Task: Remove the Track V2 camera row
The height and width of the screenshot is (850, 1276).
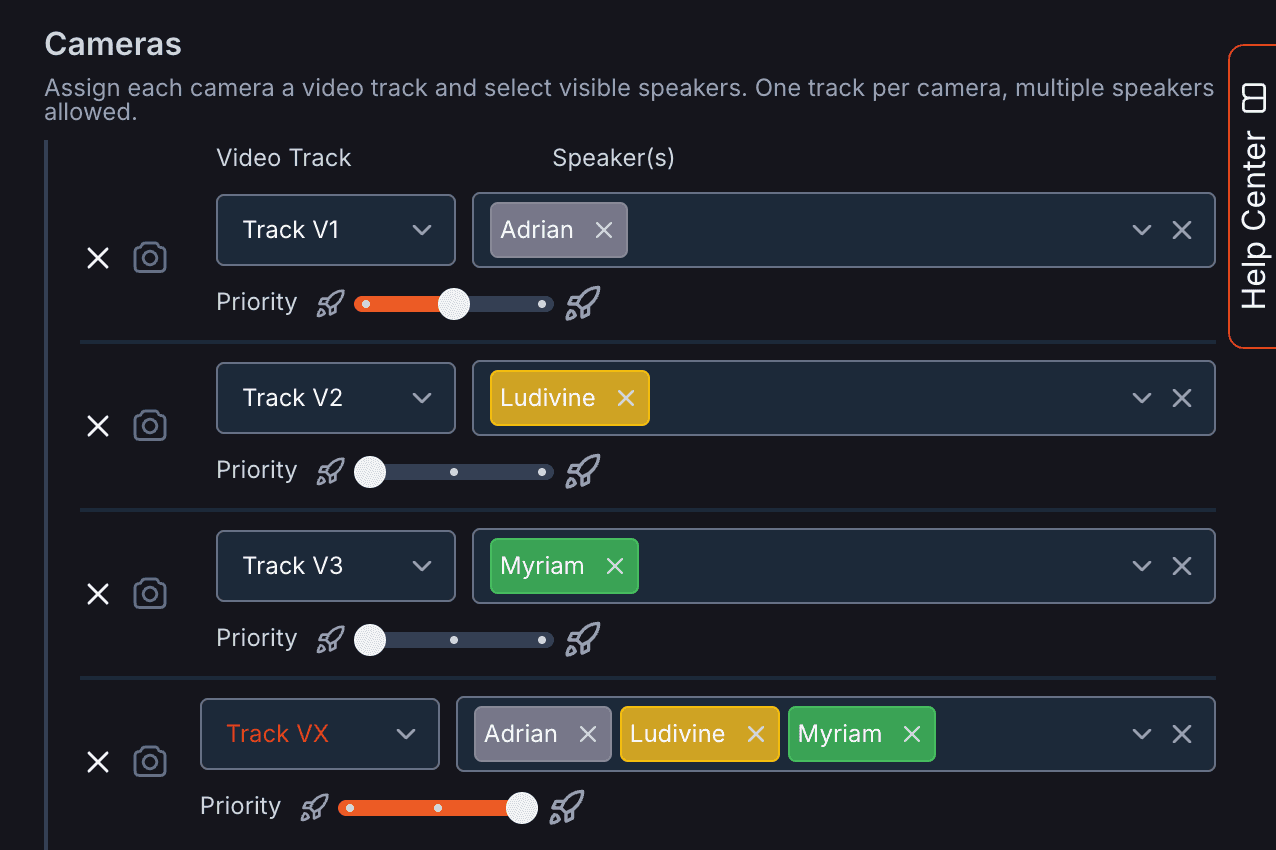Action: pyautogui.click(x=97, y=425)
